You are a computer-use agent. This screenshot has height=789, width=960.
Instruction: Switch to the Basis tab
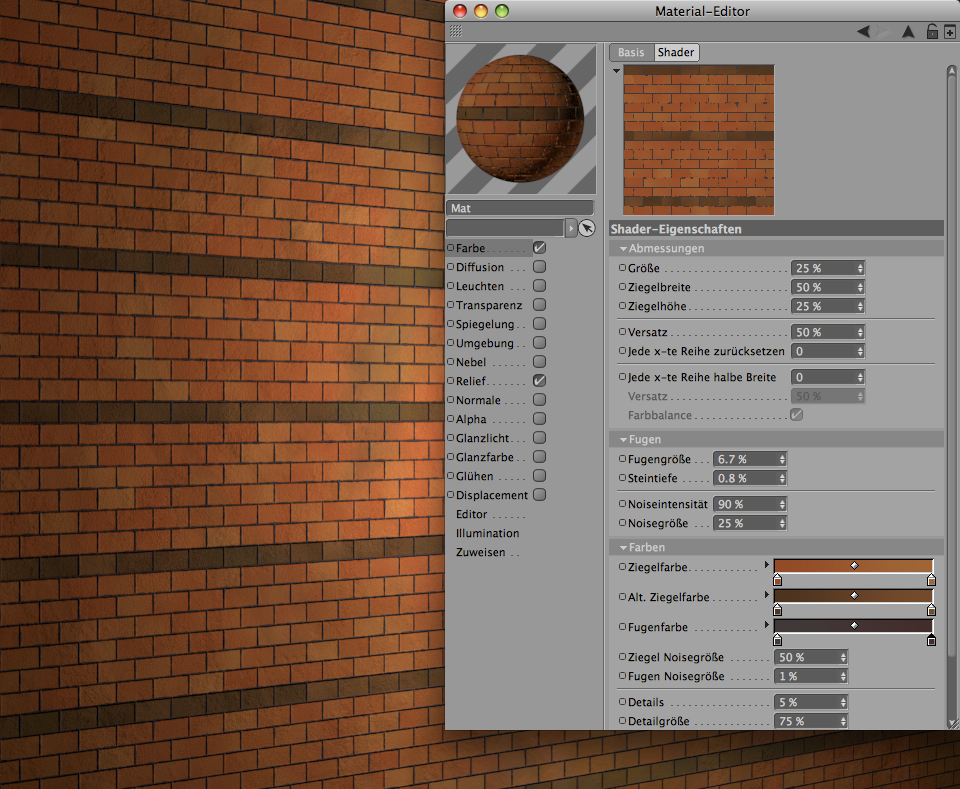point(631,52)
